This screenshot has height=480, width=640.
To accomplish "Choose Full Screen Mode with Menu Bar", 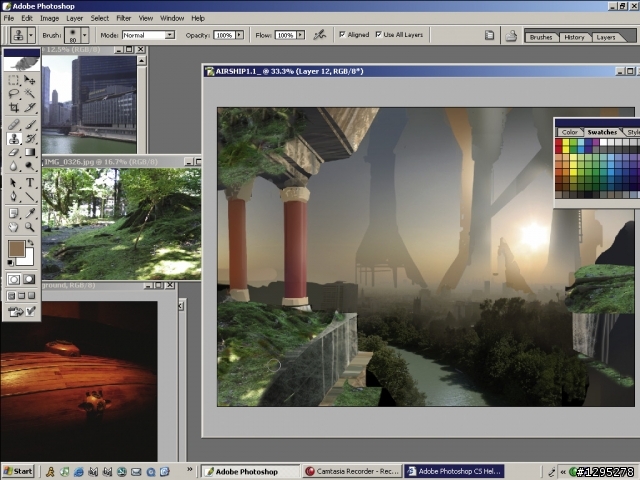I will (x=21, y=296).
